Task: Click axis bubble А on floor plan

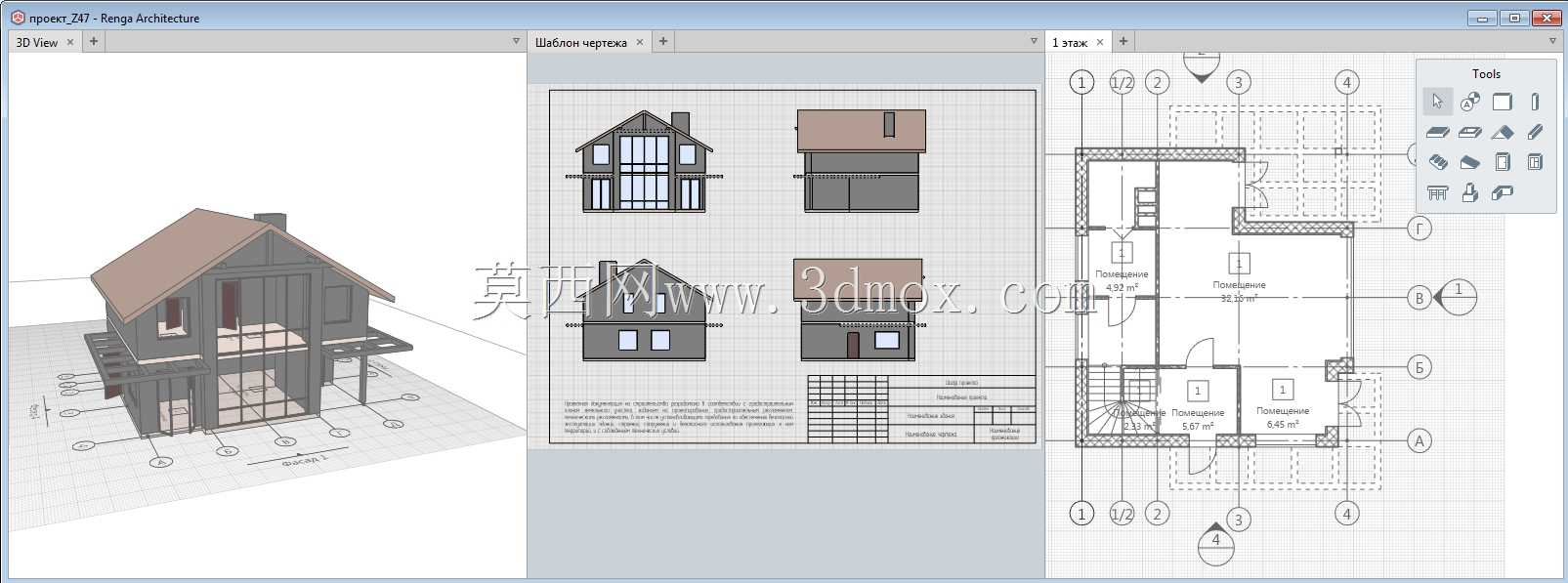Action: point(1420,440)
